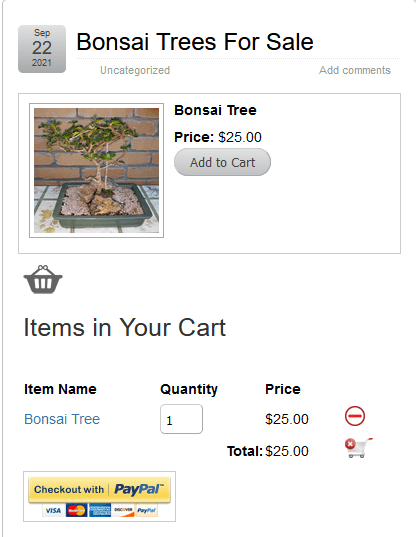416x537 pixels.
Task: Open the bonsai tree product photo
Action: [97, 170]
